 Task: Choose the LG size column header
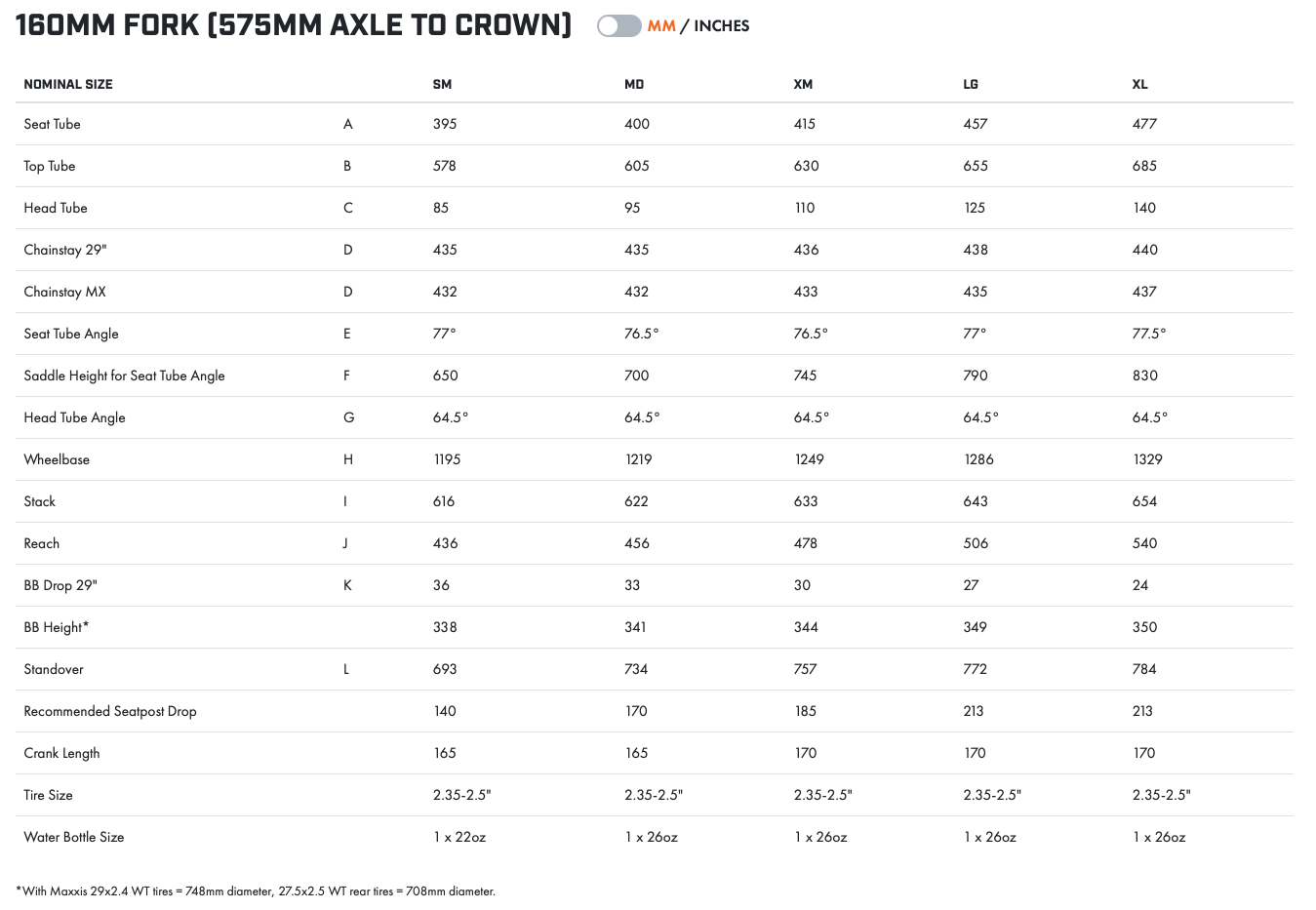coord(971,84)
